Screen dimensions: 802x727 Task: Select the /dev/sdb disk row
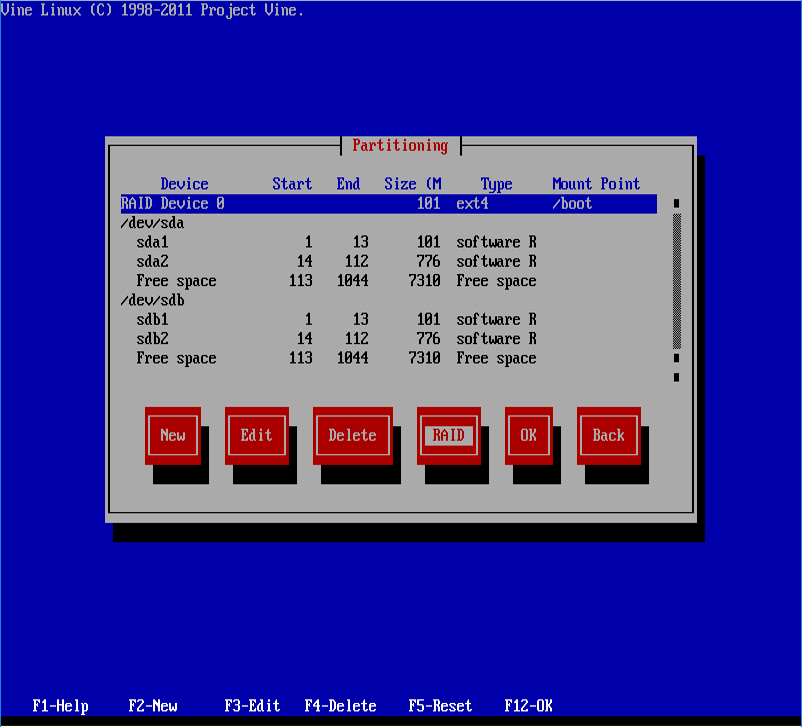[x=389, y=300]
